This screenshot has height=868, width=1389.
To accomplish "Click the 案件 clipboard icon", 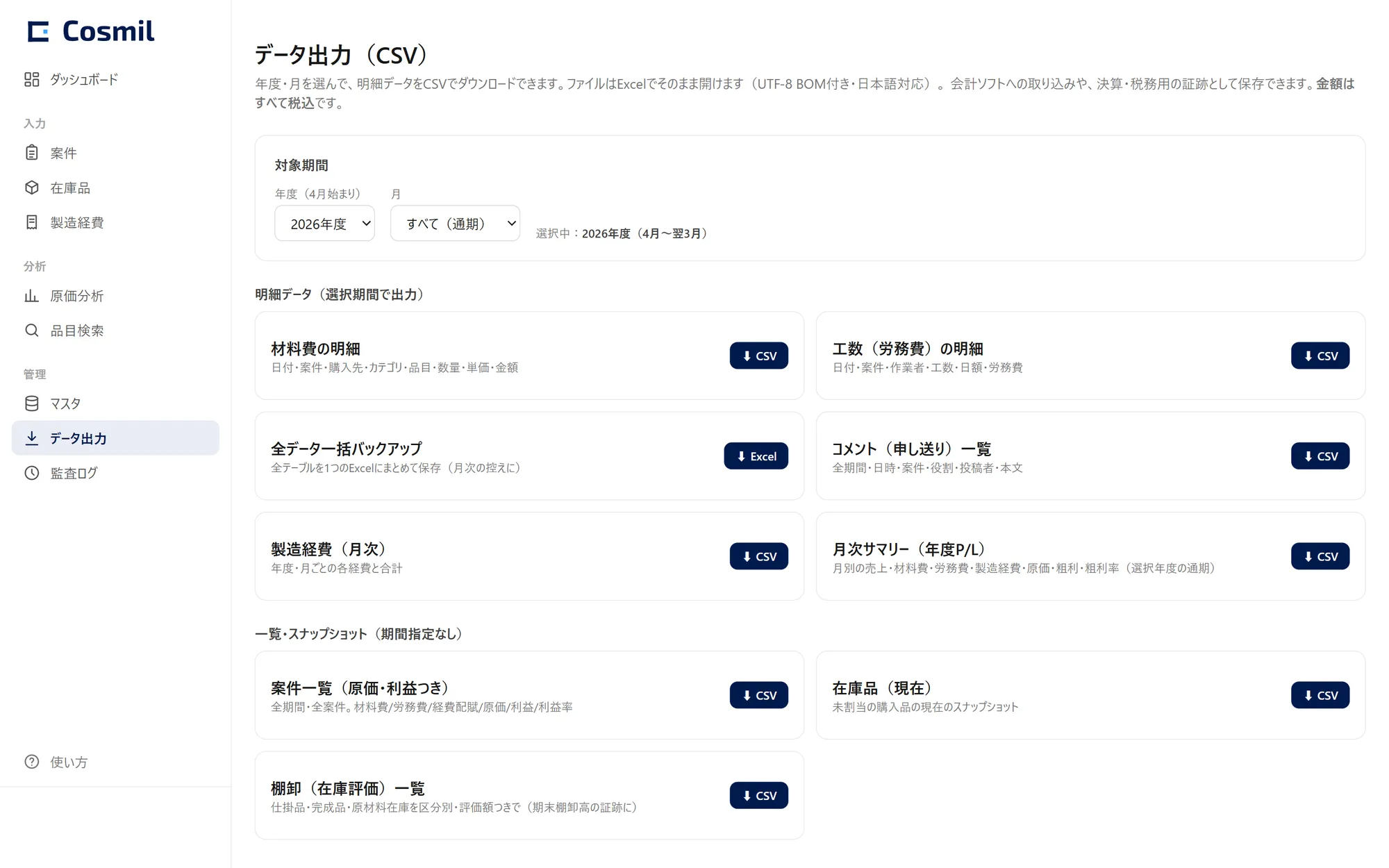I will click(31, 153).
